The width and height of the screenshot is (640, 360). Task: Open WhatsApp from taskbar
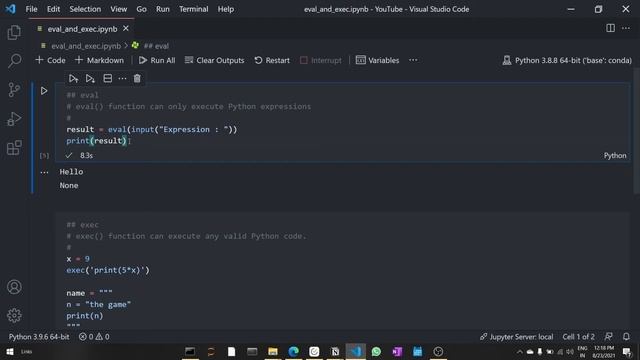(376, 351)
